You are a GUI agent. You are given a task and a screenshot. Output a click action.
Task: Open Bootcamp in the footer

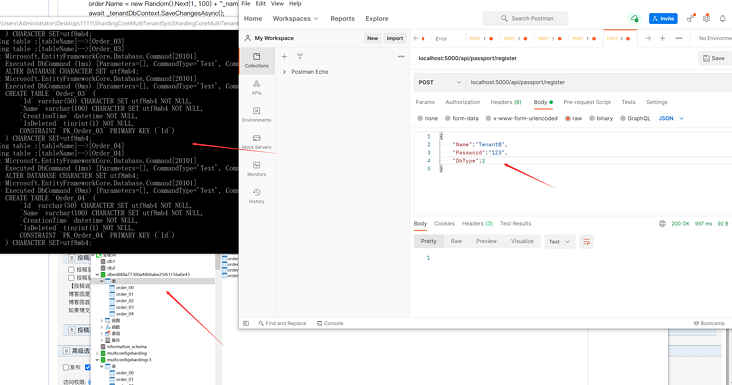tap(709, 323)
